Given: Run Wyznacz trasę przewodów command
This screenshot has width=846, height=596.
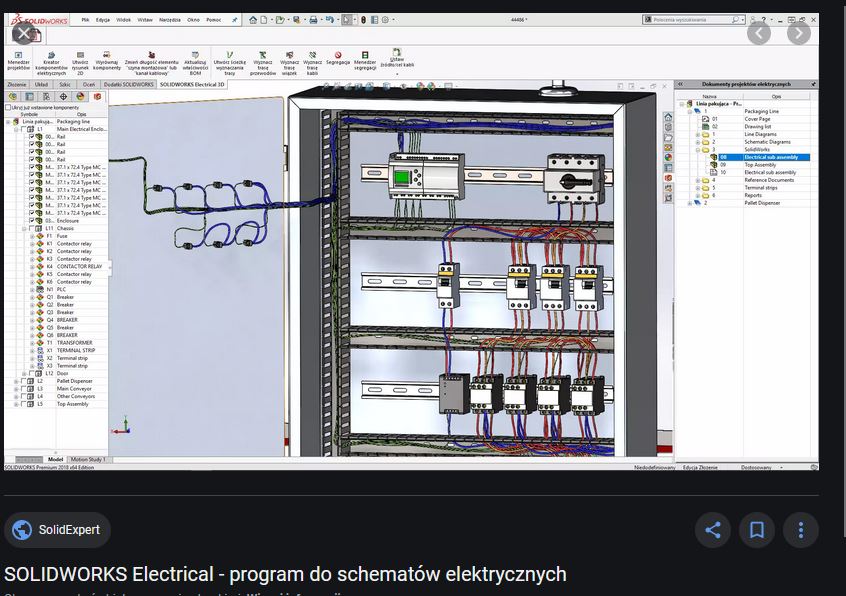Looking at the screenshot, I should [263, 63].
